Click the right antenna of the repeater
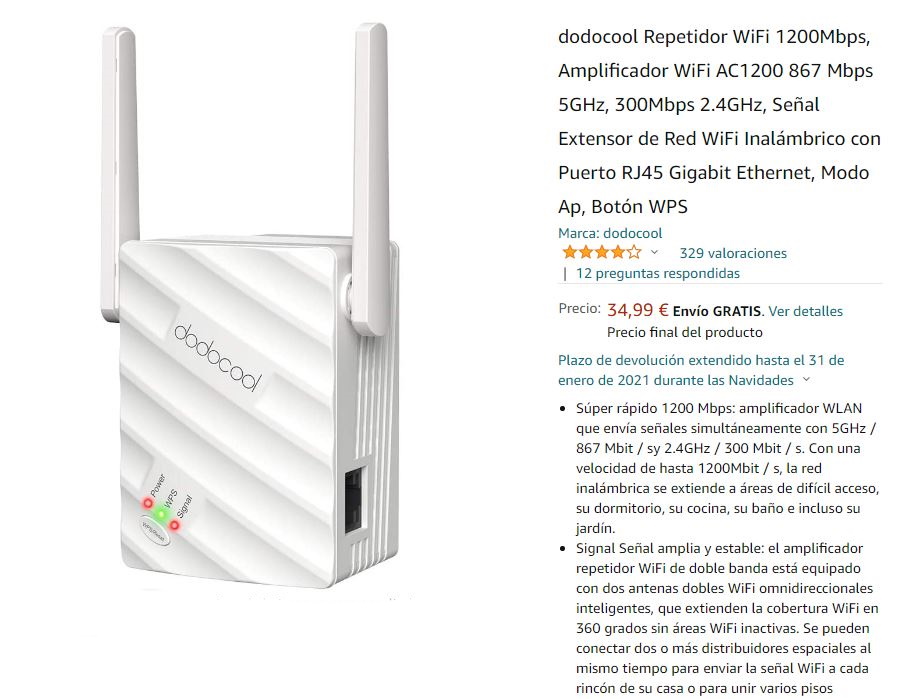 370,177
